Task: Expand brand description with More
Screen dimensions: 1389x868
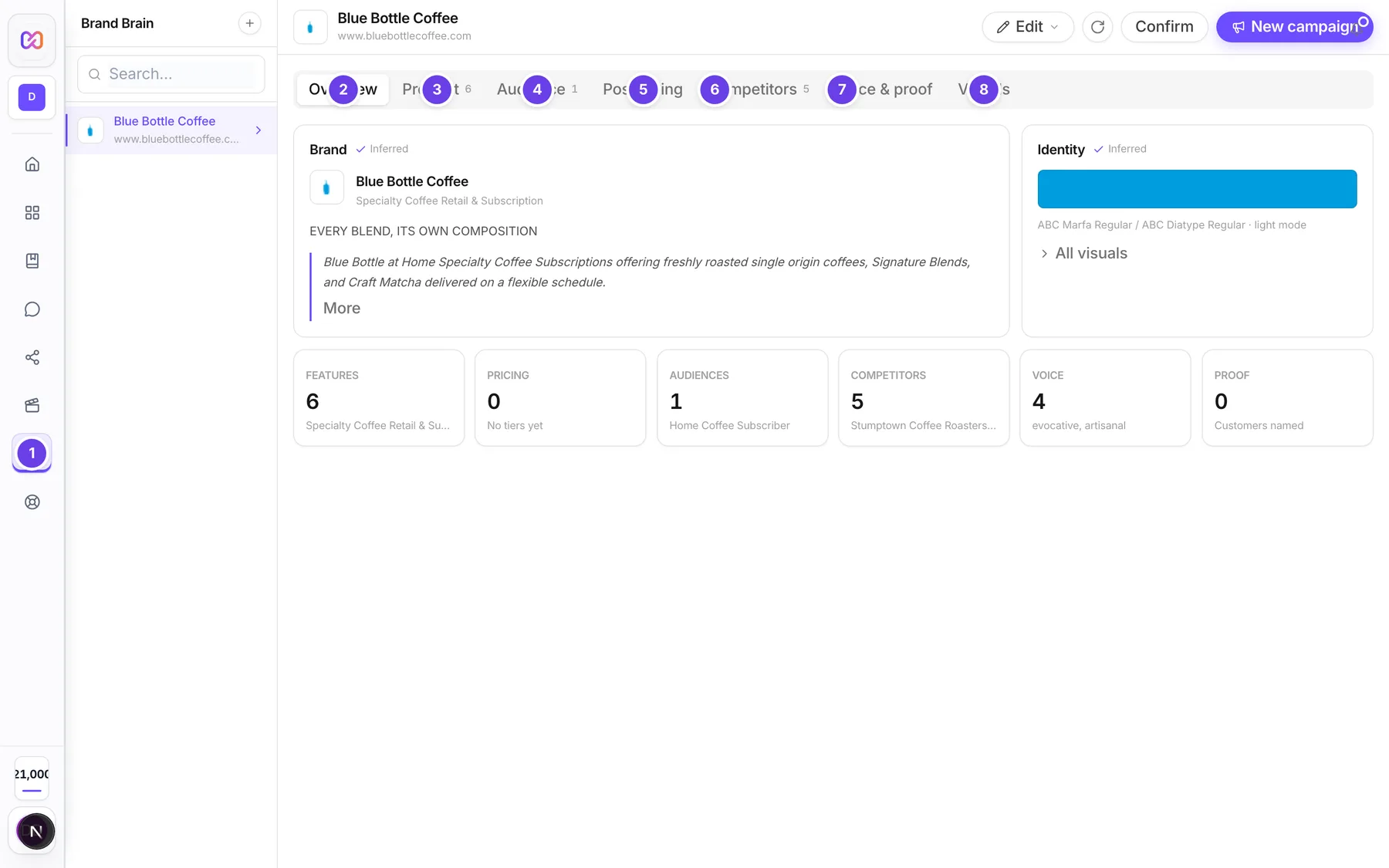Action: (342, 308)
